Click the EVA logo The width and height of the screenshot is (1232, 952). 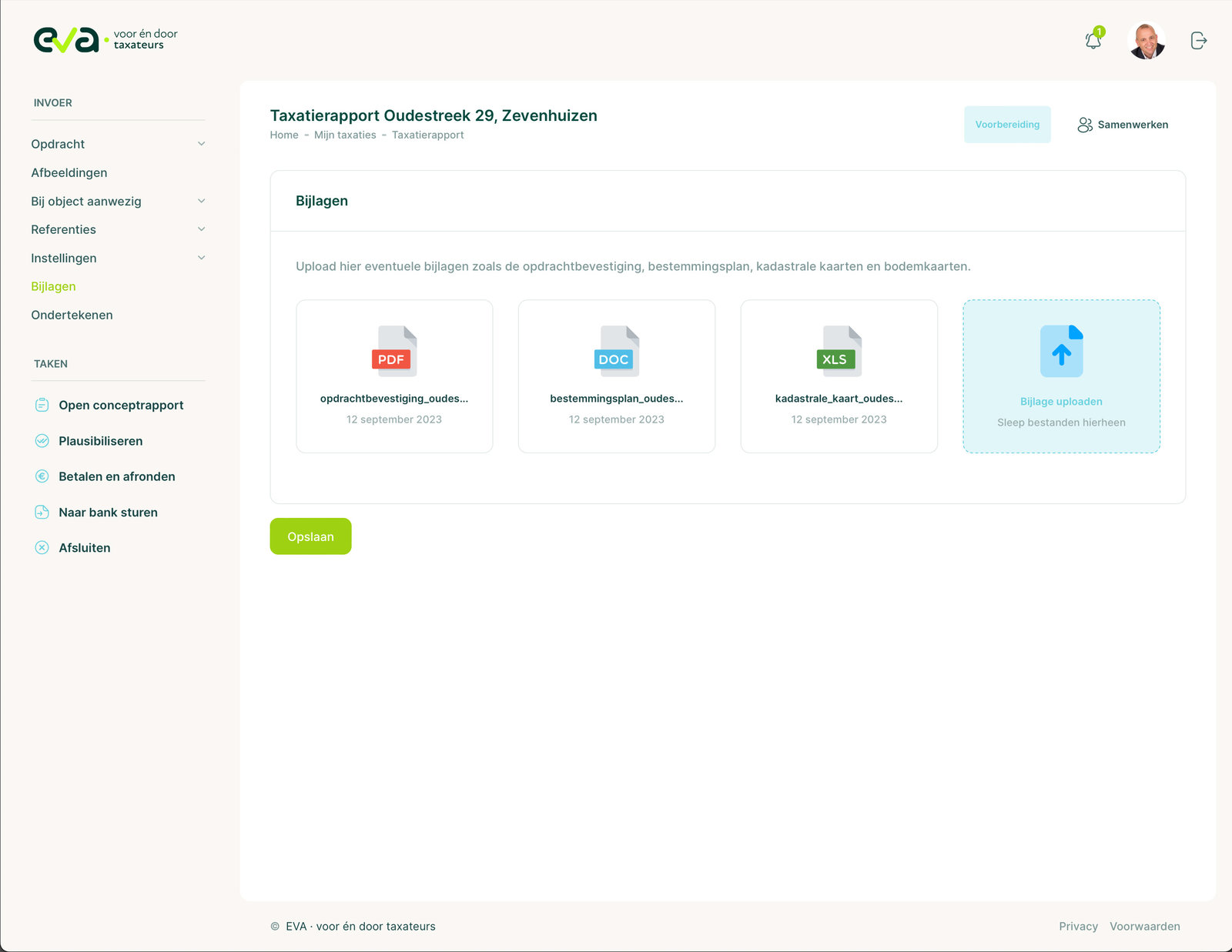point(67,40)
